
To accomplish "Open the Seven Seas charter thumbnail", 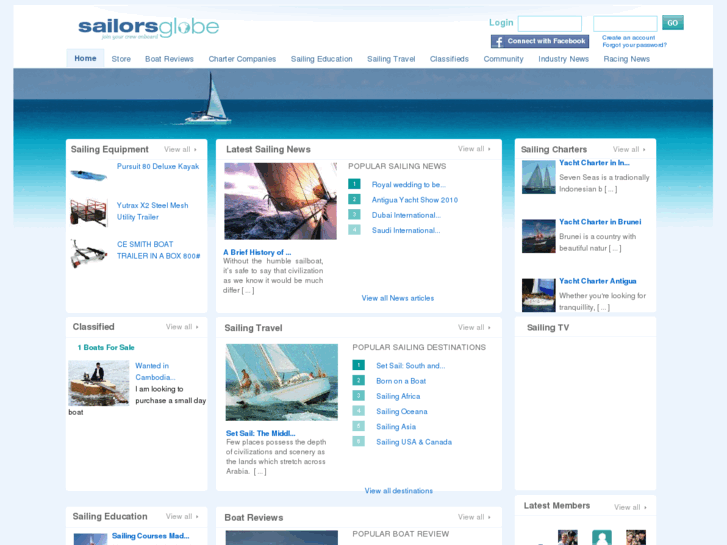I will click(538, 177).
